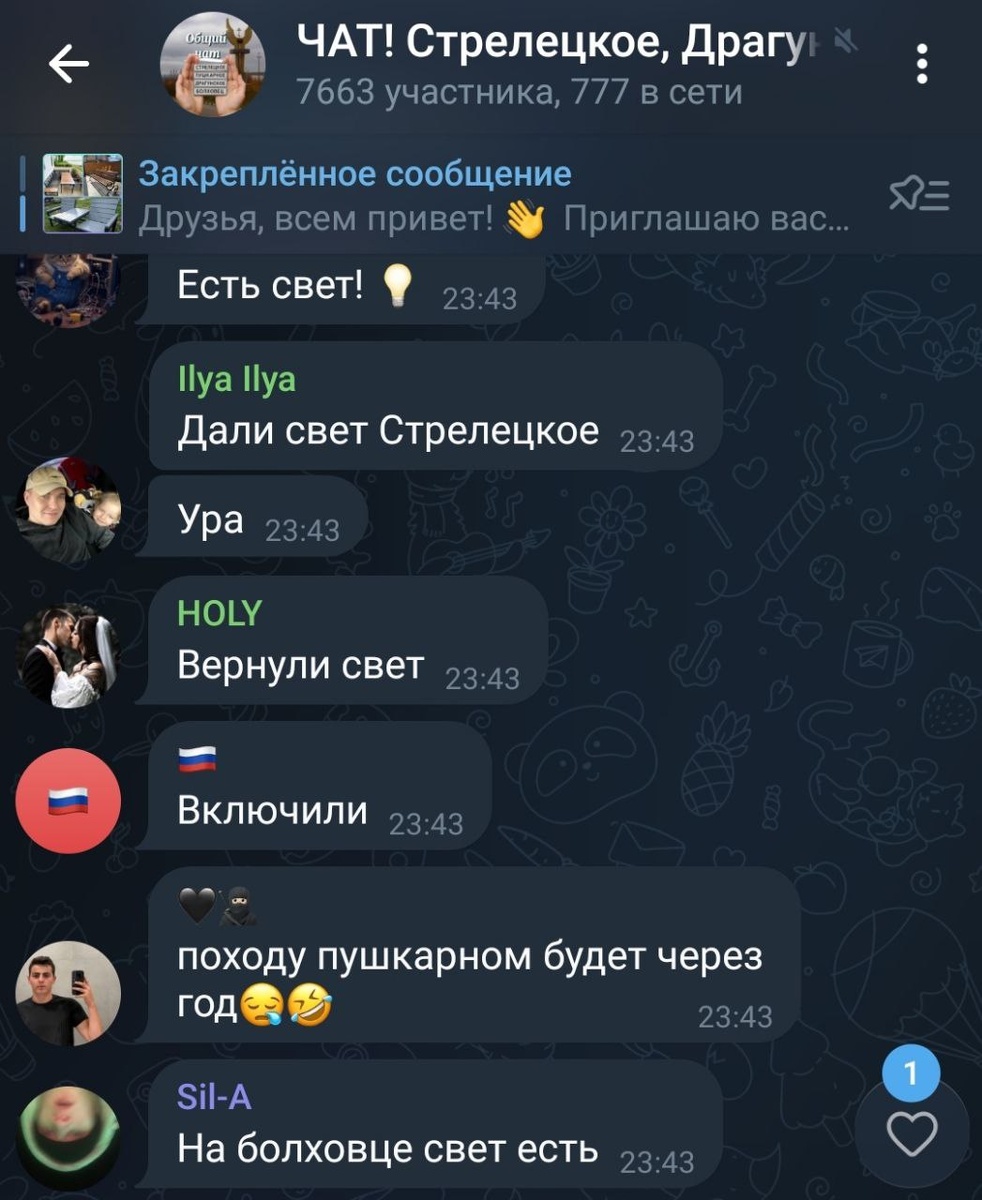Open the Russian flag user avatar
This screenshot has height=1200, width=982.
click(x=68, y=800)
